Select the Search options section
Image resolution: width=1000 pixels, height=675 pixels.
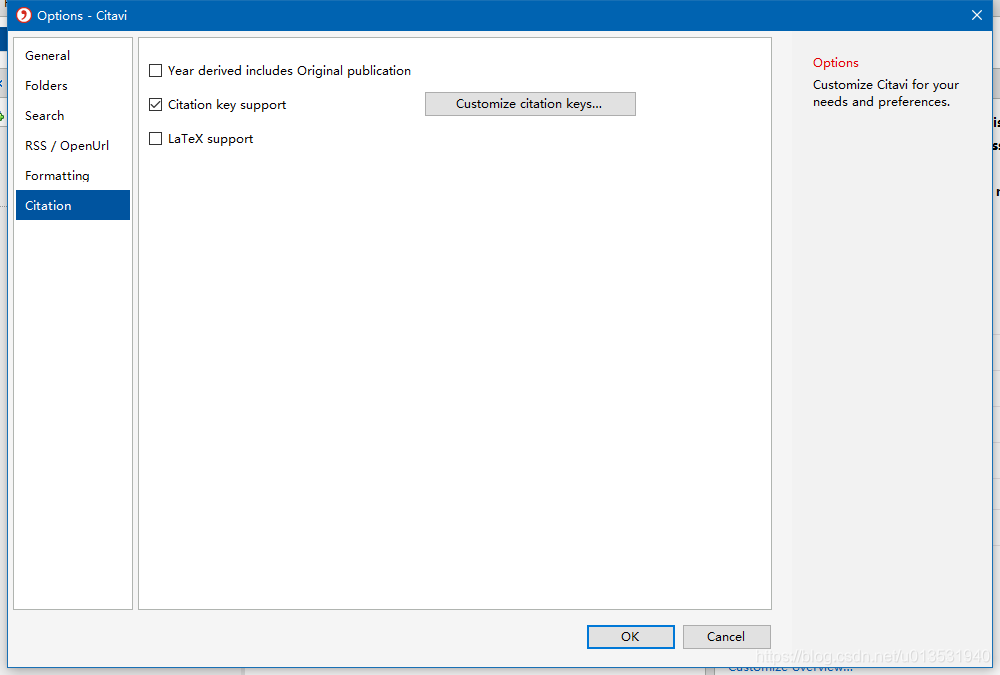pyautogui.click(x=73, y=115)
